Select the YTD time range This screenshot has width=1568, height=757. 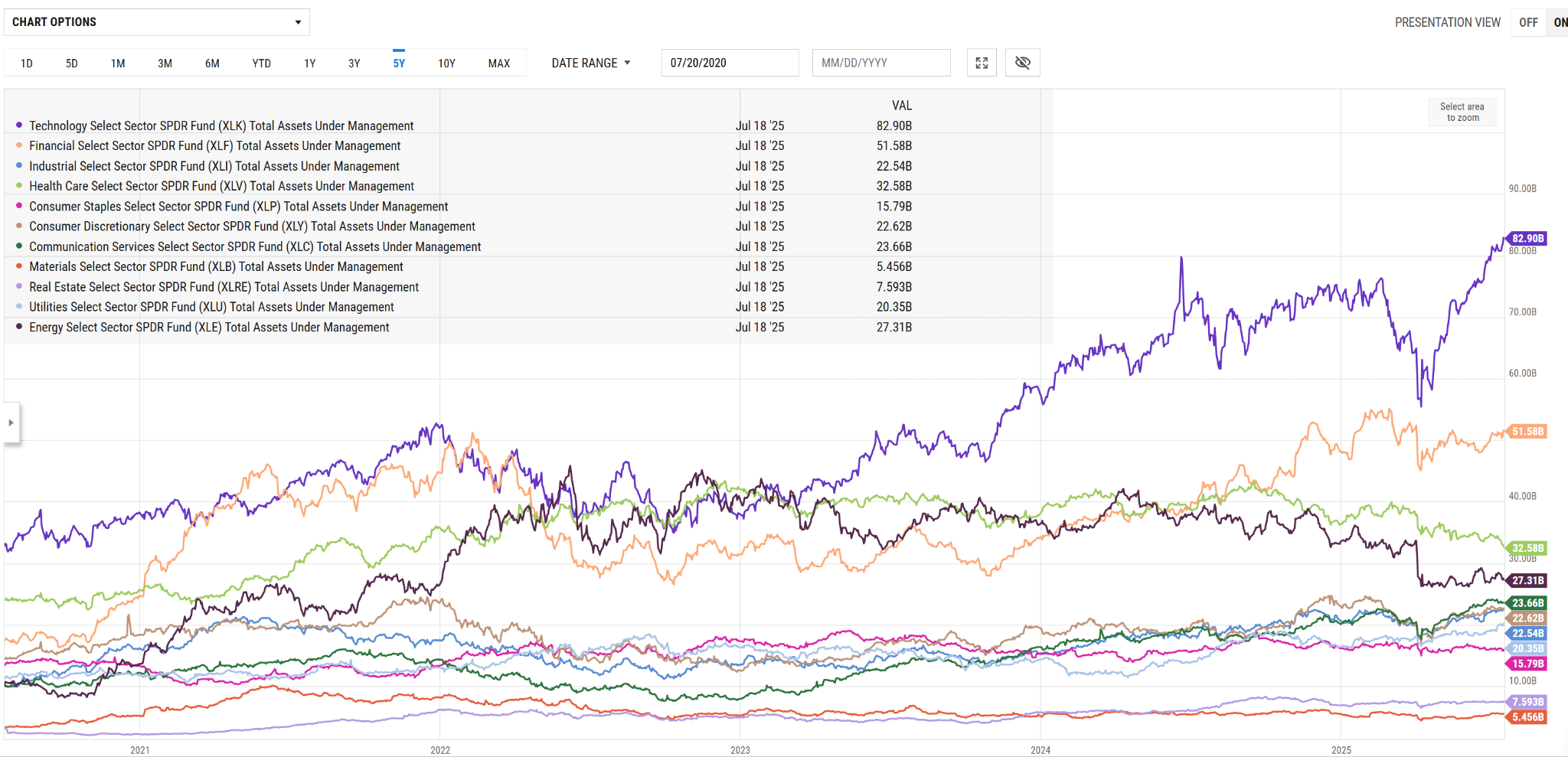[262, 64]
